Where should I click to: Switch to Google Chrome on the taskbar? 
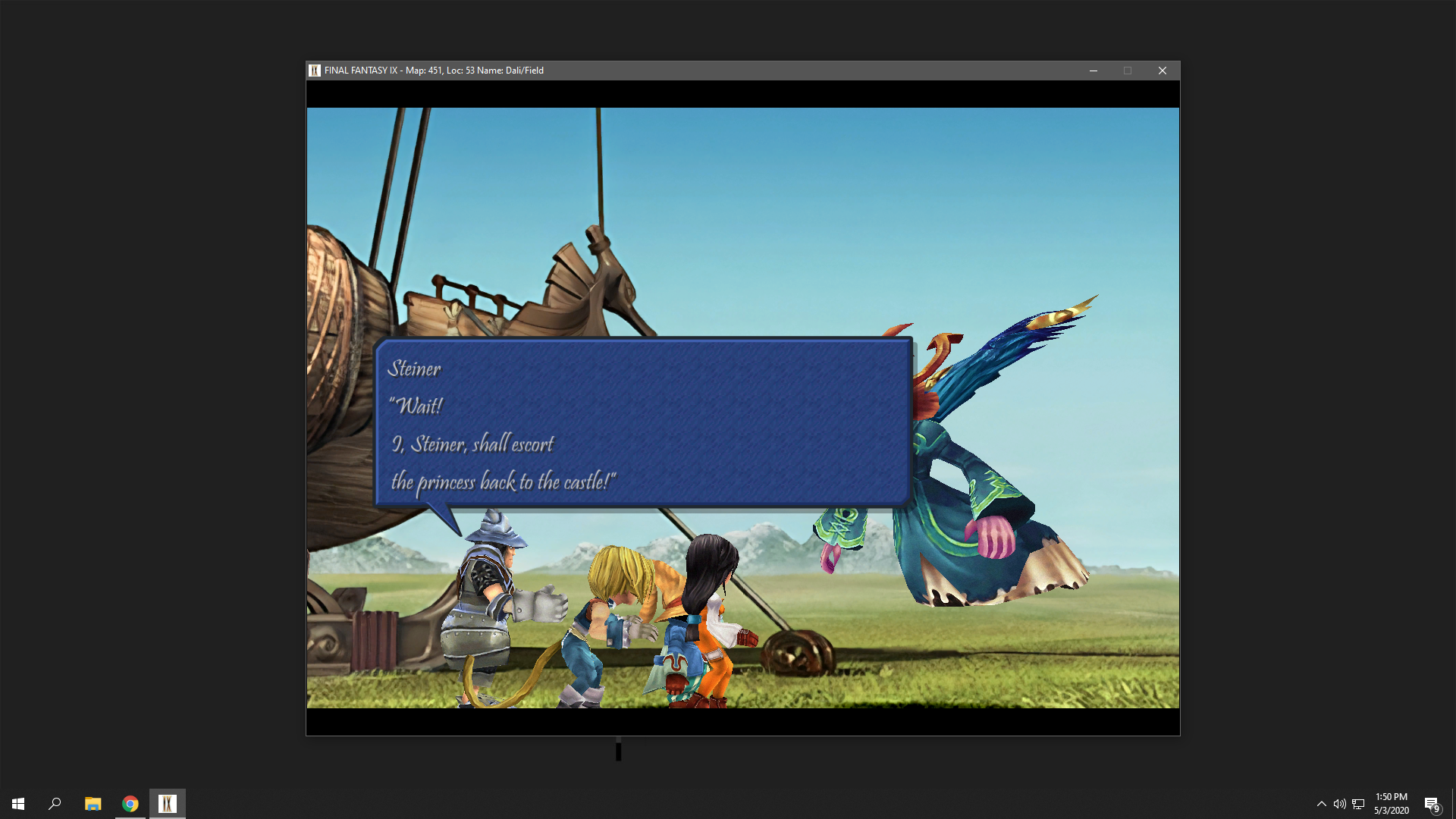[130, 804]
